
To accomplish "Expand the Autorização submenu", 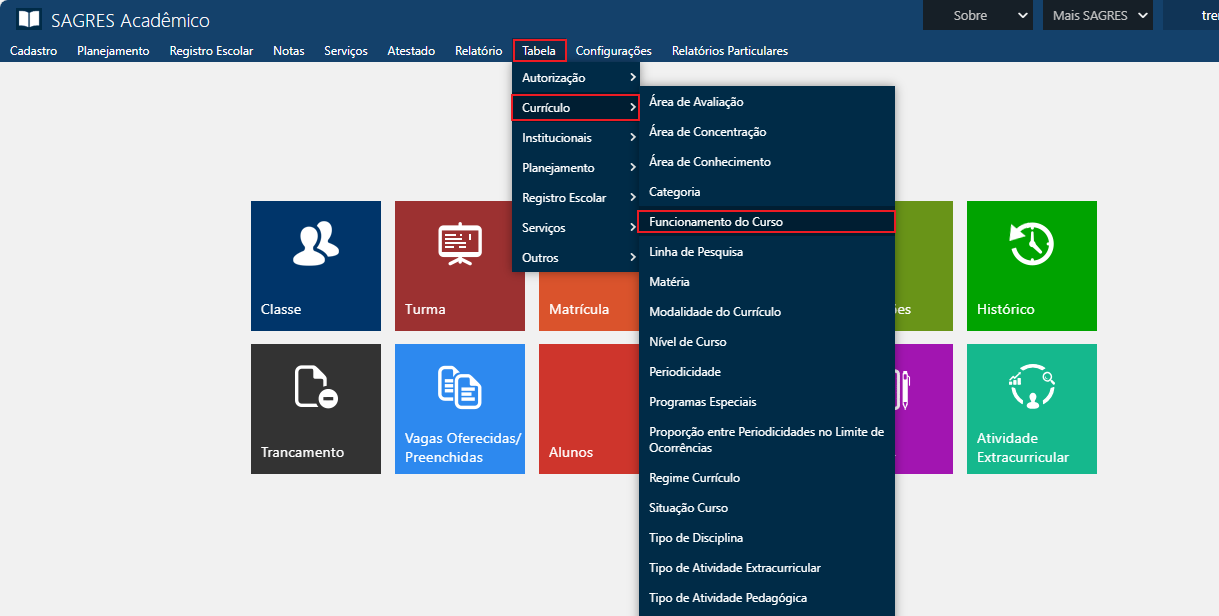I will coord(575,78).
